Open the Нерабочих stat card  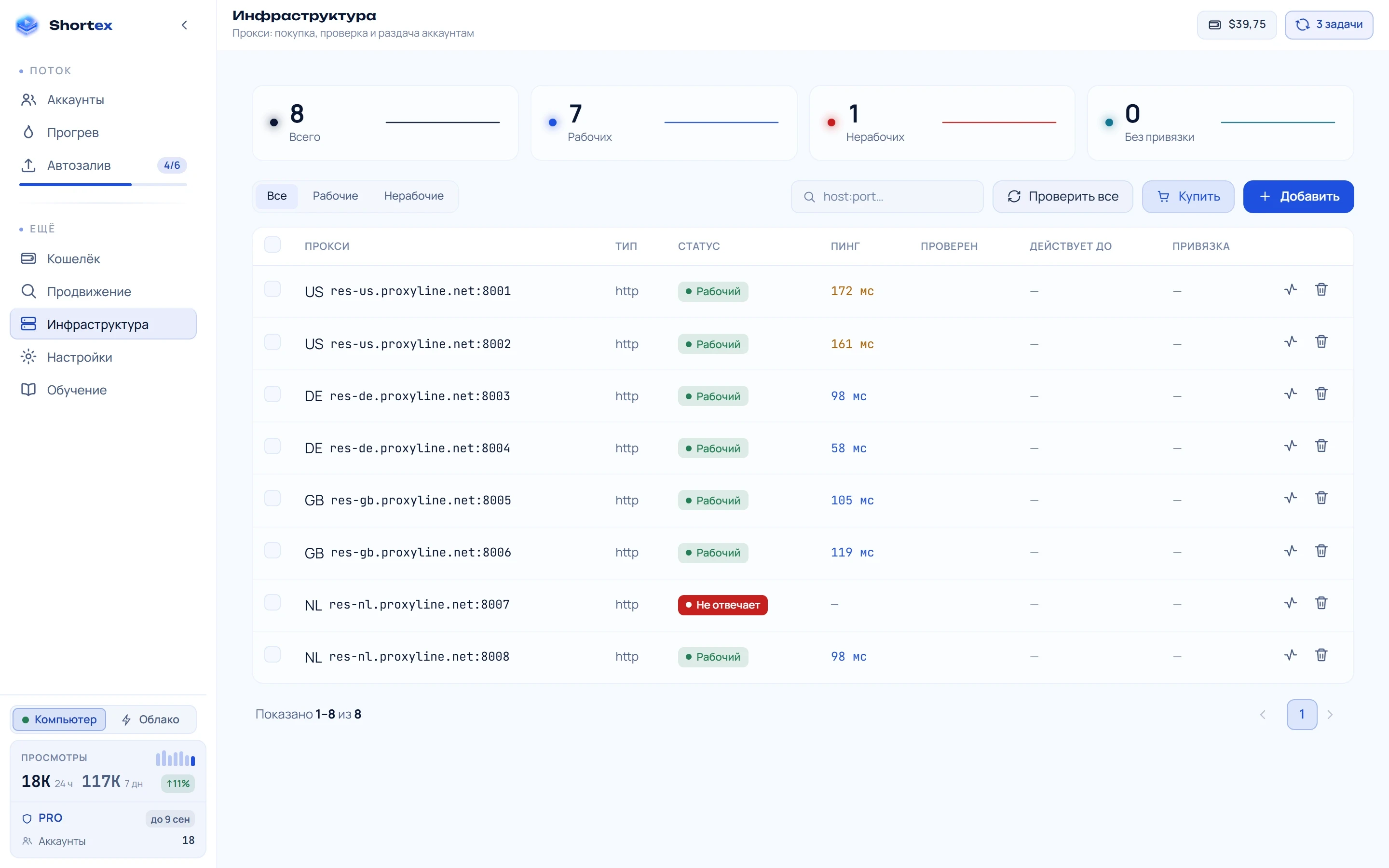point(942,123)
